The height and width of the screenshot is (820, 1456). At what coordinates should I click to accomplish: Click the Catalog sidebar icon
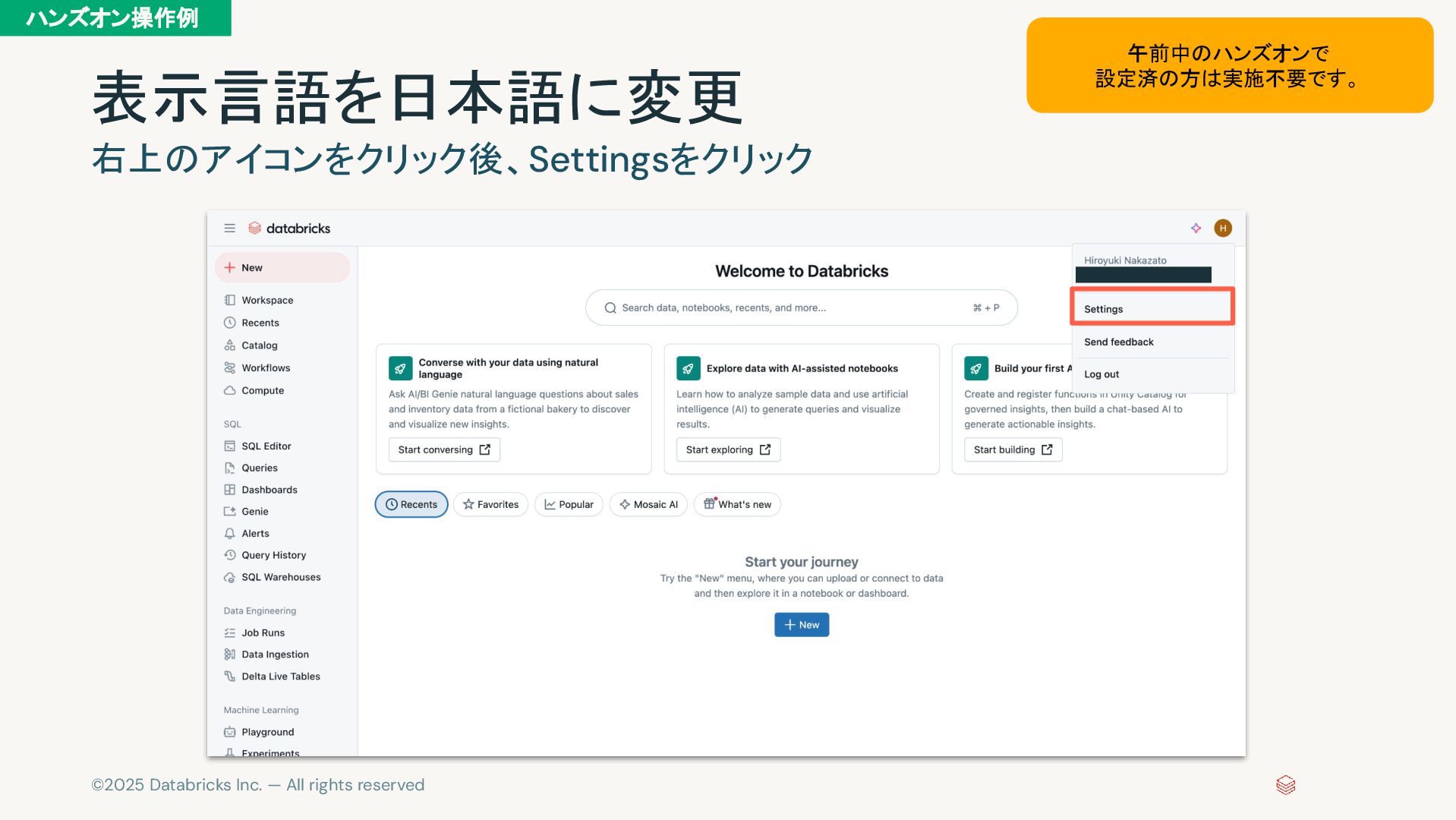[x=229, y=345]
